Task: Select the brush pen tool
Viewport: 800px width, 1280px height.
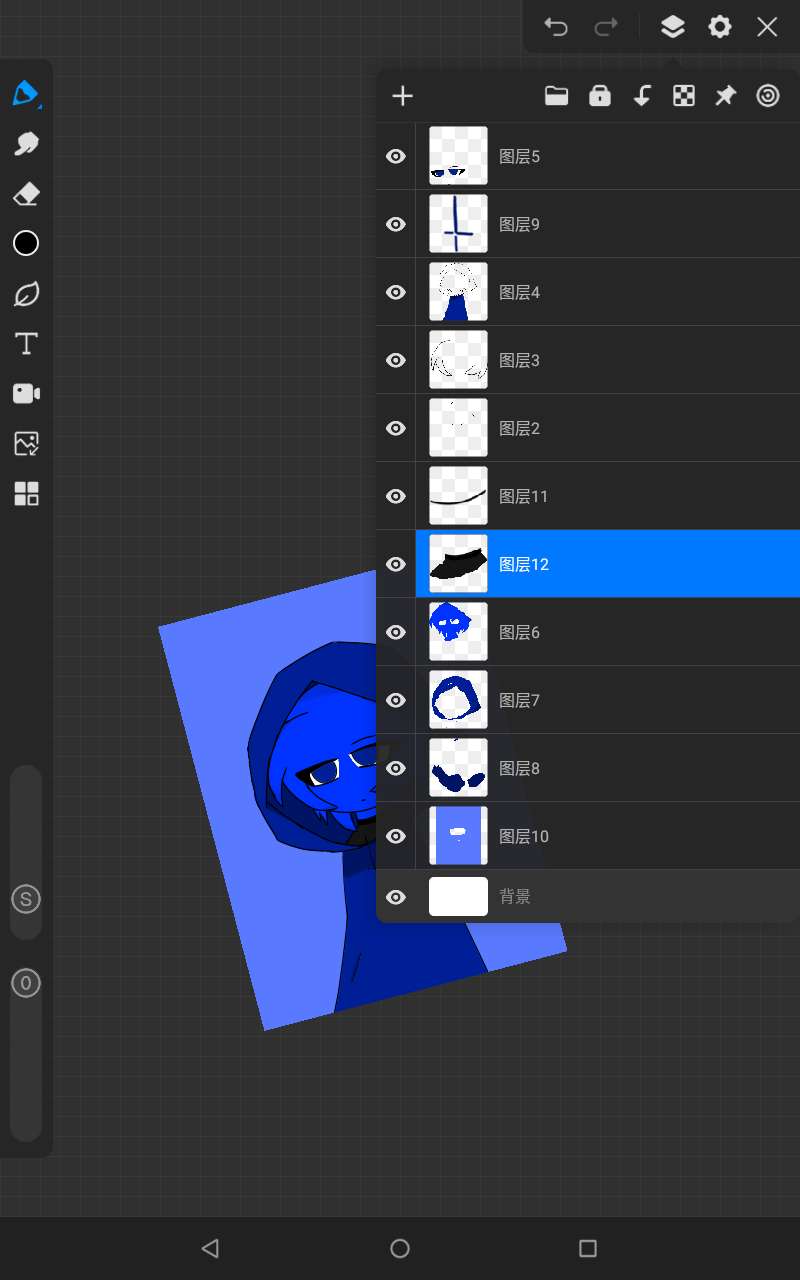Action: point(26,94)
